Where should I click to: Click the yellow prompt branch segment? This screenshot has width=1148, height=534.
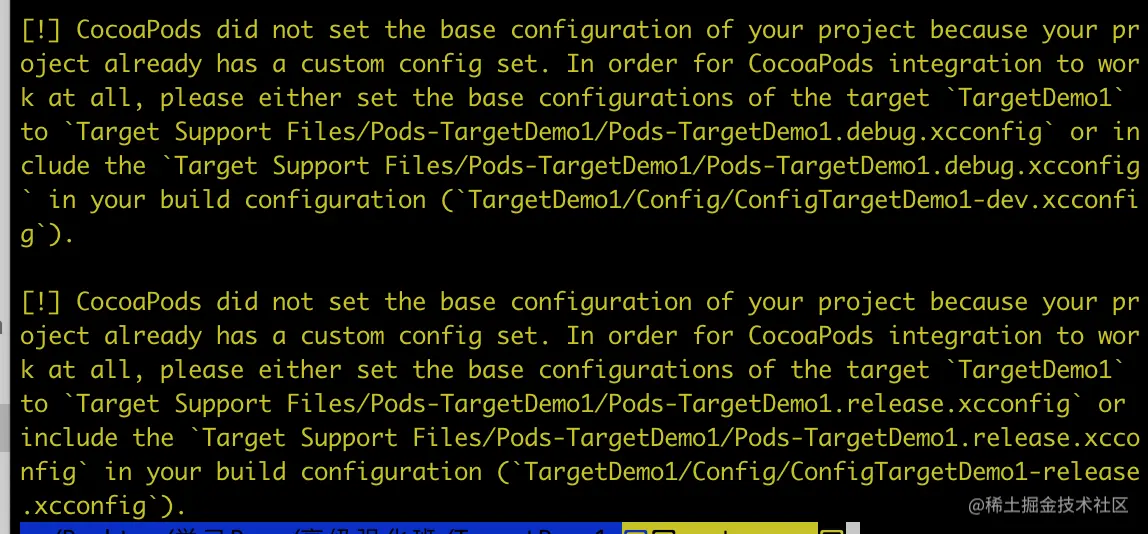point(720,528)
